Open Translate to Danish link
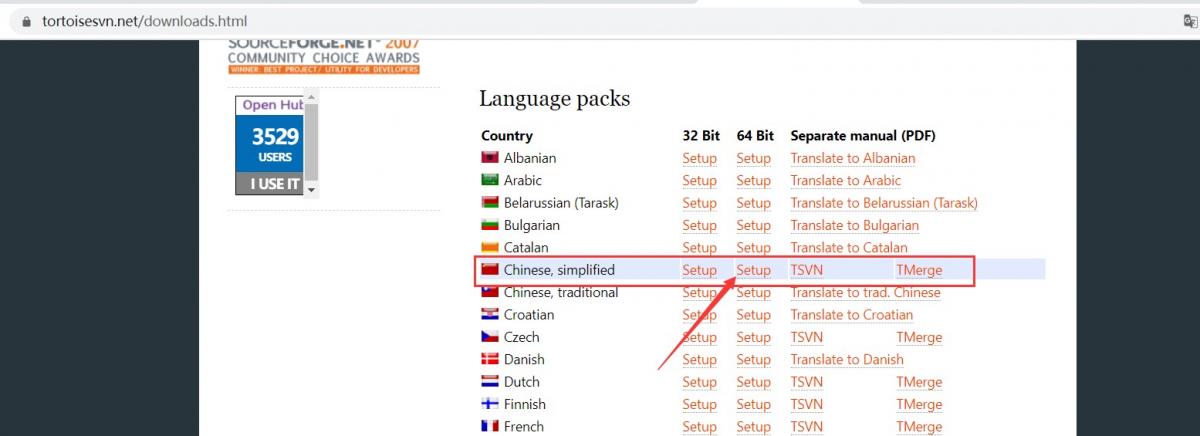Image resolution: width=1200 pixels, height=436 pixels. [846, 359]
